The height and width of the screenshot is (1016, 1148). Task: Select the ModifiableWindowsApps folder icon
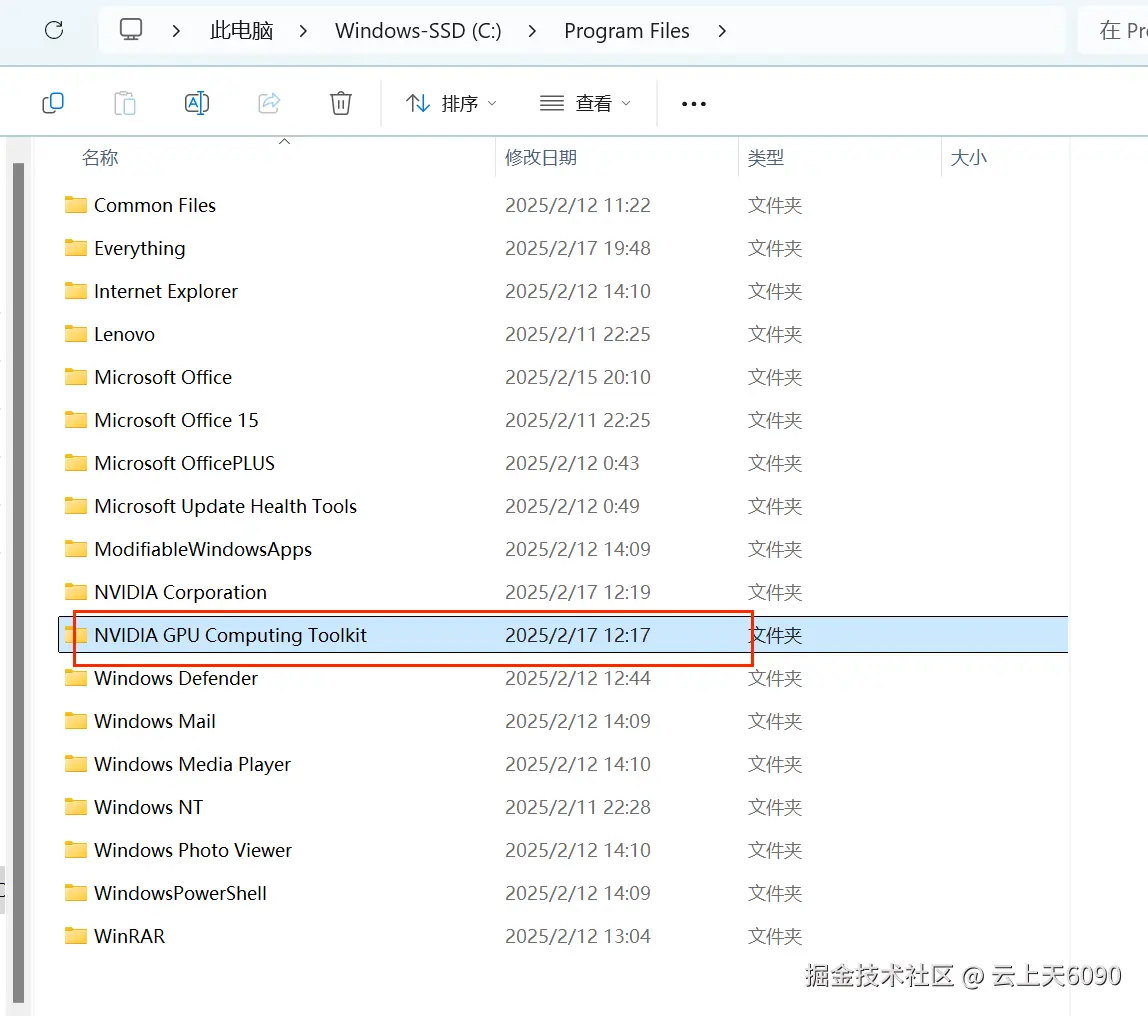[75, 548]
